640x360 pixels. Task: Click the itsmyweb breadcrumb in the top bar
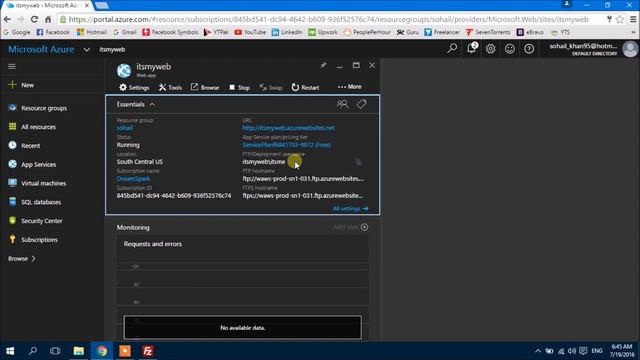pyautogui.click(x=112, y=49)
